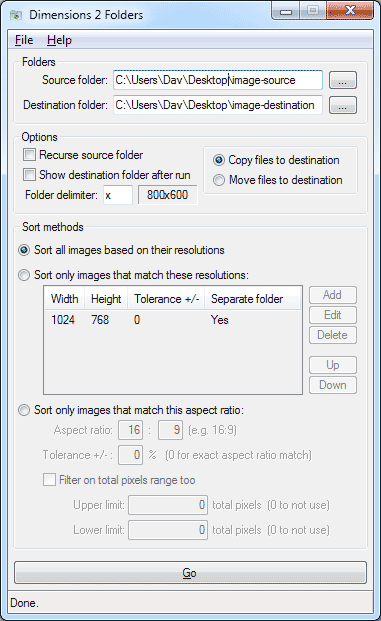Click the Up button
Image resolution: width=381 pixels, height=621 pixels.
click(x=333, y=365)
